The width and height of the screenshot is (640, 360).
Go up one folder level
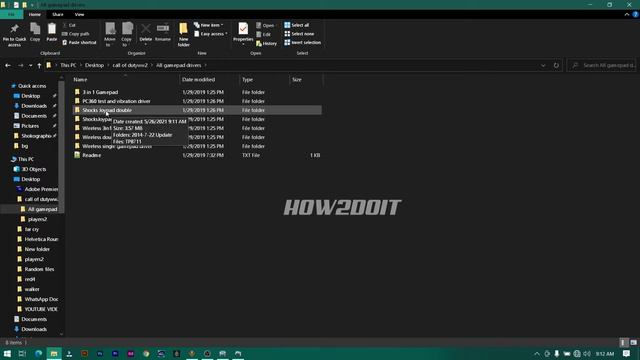tap(39, 65)
